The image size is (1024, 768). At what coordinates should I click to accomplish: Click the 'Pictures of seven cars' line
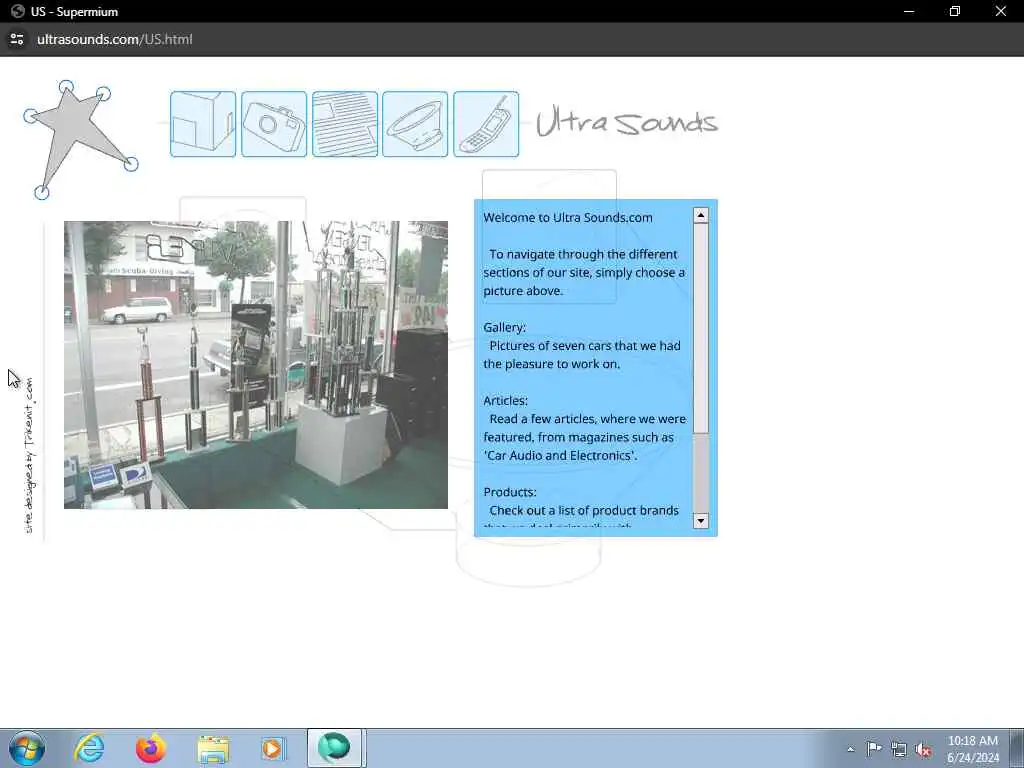[585, 345]
